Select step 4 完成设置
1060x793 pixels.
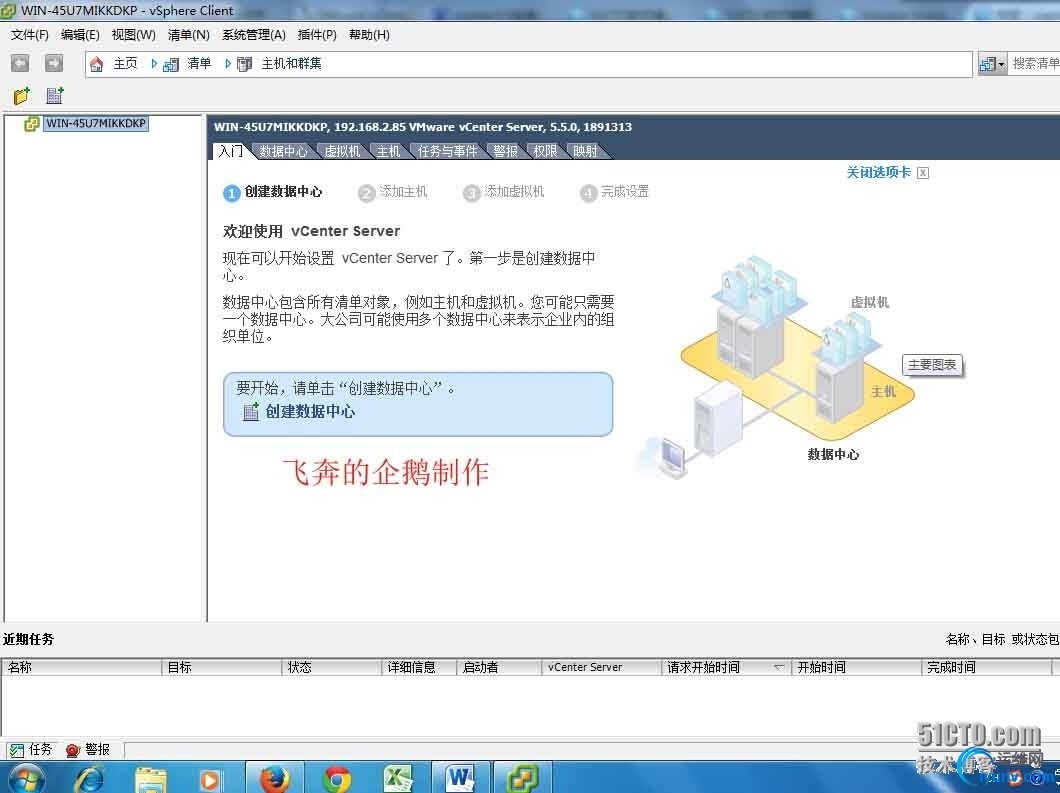(x=615, y=192)
